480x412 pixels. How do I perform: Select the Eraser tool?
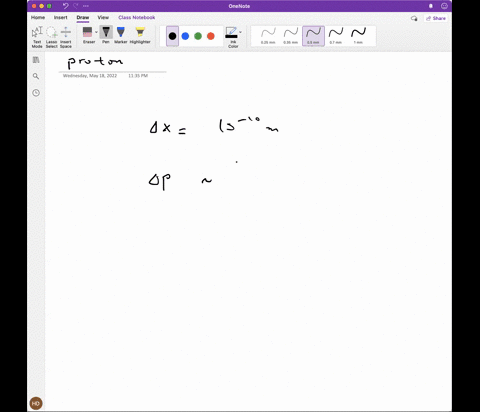click(88, 35)
